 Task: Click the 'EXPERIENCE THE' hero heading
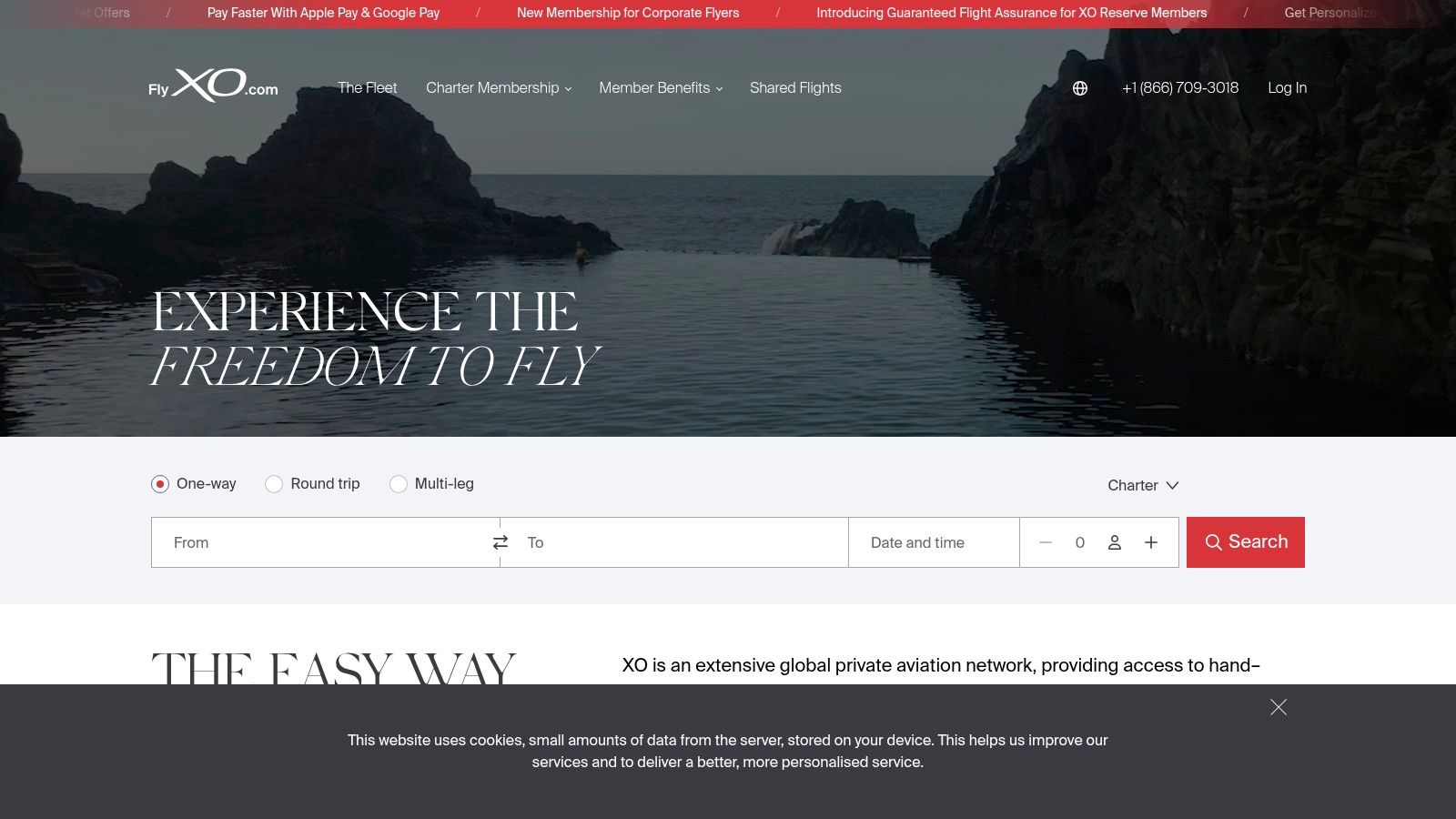point(365,312)
